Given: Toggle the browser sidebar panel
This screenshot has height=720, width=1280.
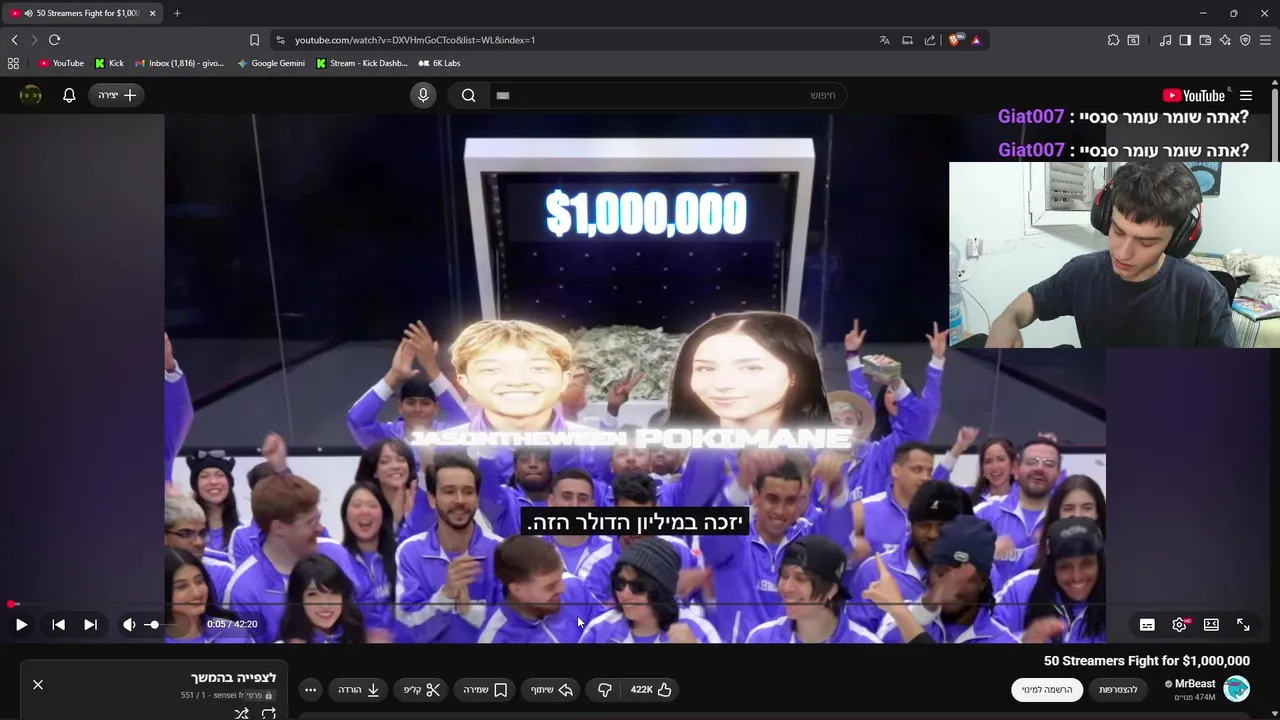Looking at the screenshot, I should [x=1185, y=40].
